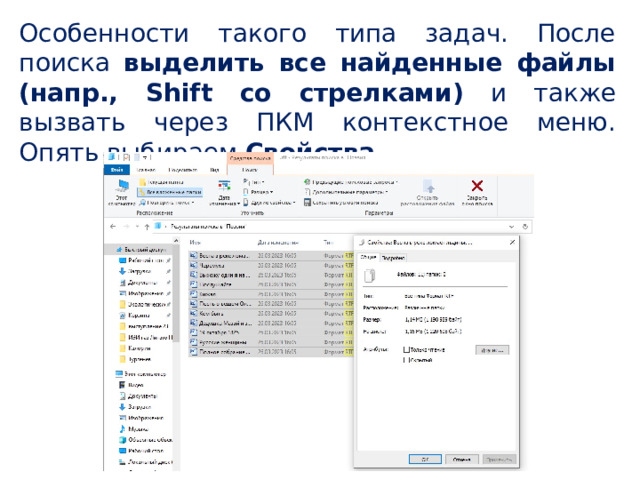
Task: Open Advanced options dropdown in ribbon
Action: click(x=346, y=192)
